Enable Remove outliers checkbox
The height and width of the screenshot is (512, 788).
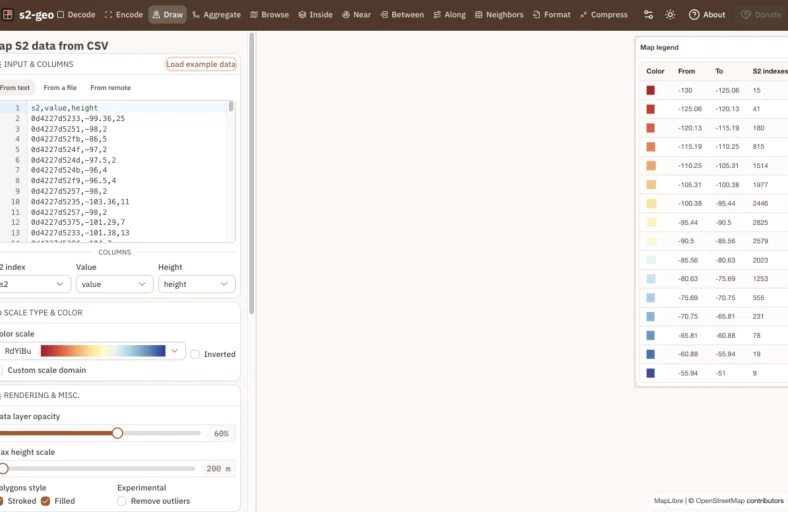(x=122, y=501)
